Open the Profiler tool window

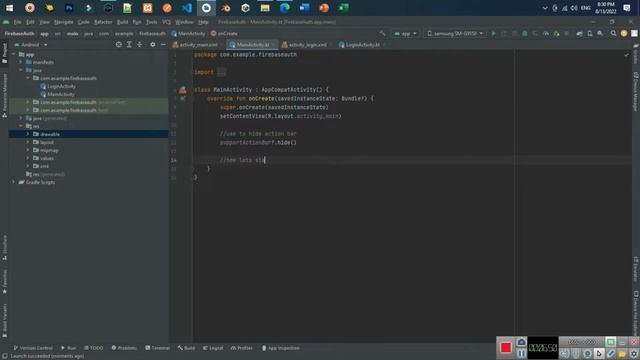(242, 348)
